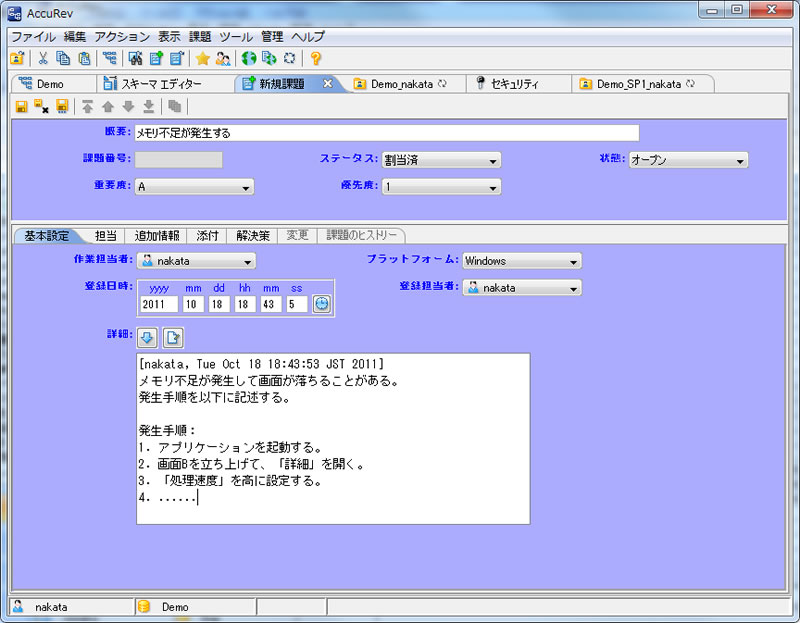This screenshot has width=800, height=623.
Task: Open the 課題 menu
Action: [x=199, y=37]
